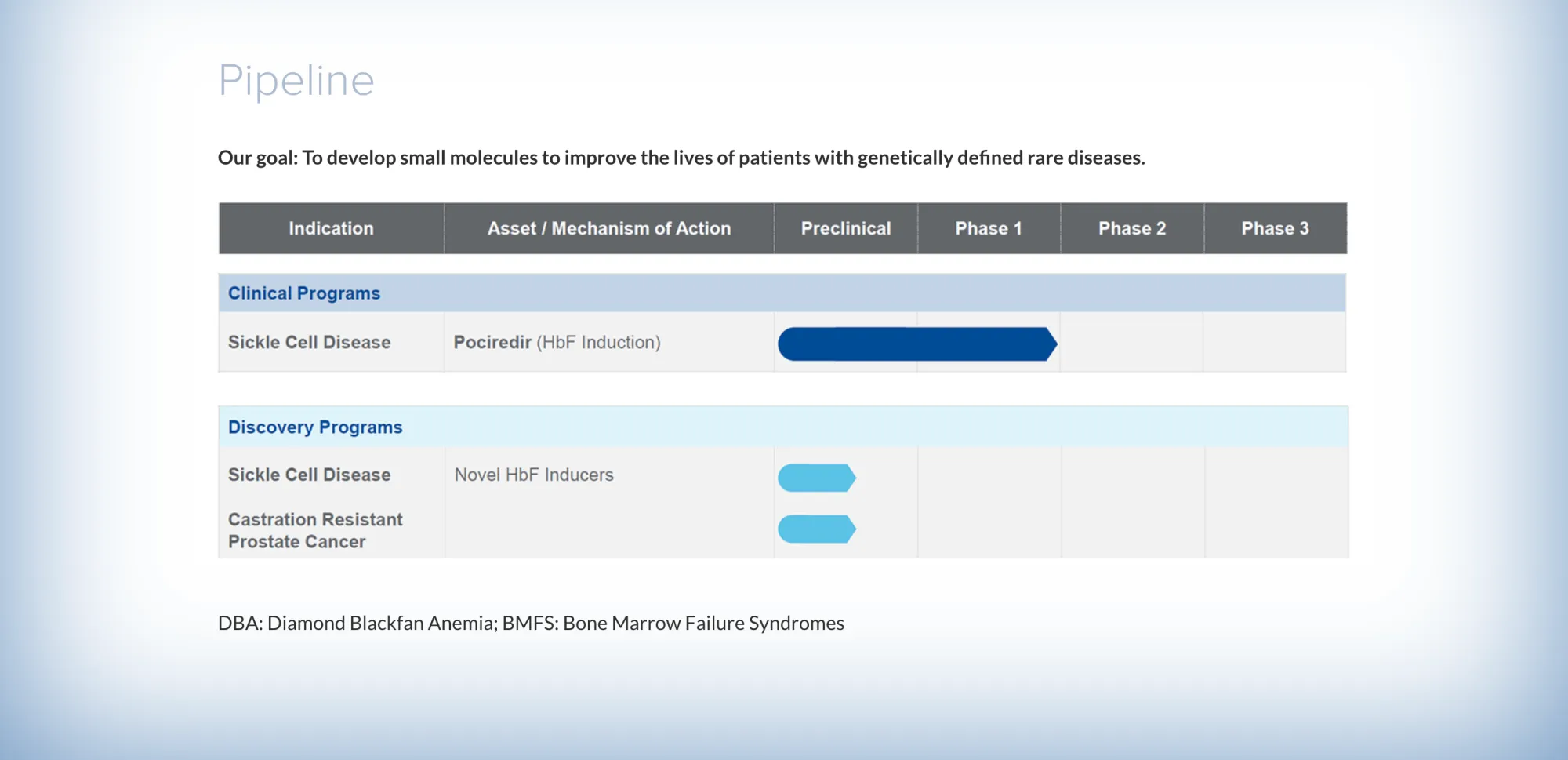Click the Pociredir (HbF Induction) asset
This screenshot has width=1568, height=760.
(557, 343)
